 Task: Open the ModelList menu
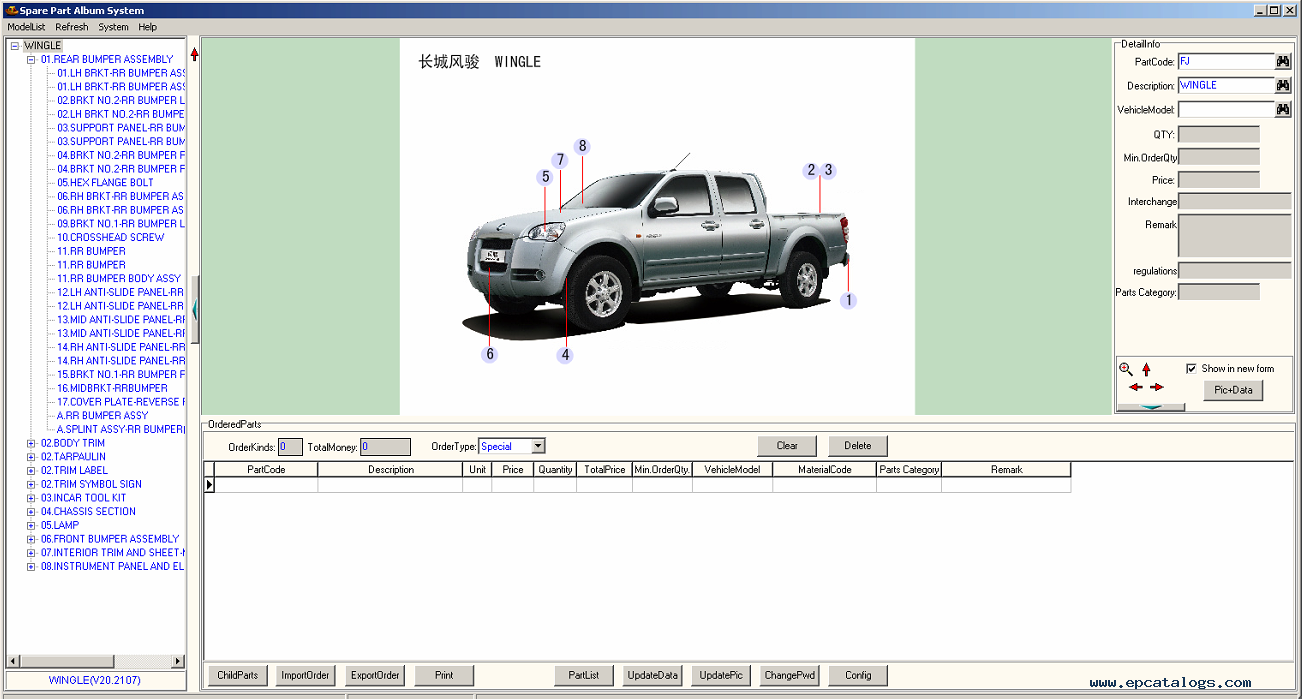(26, 27)
